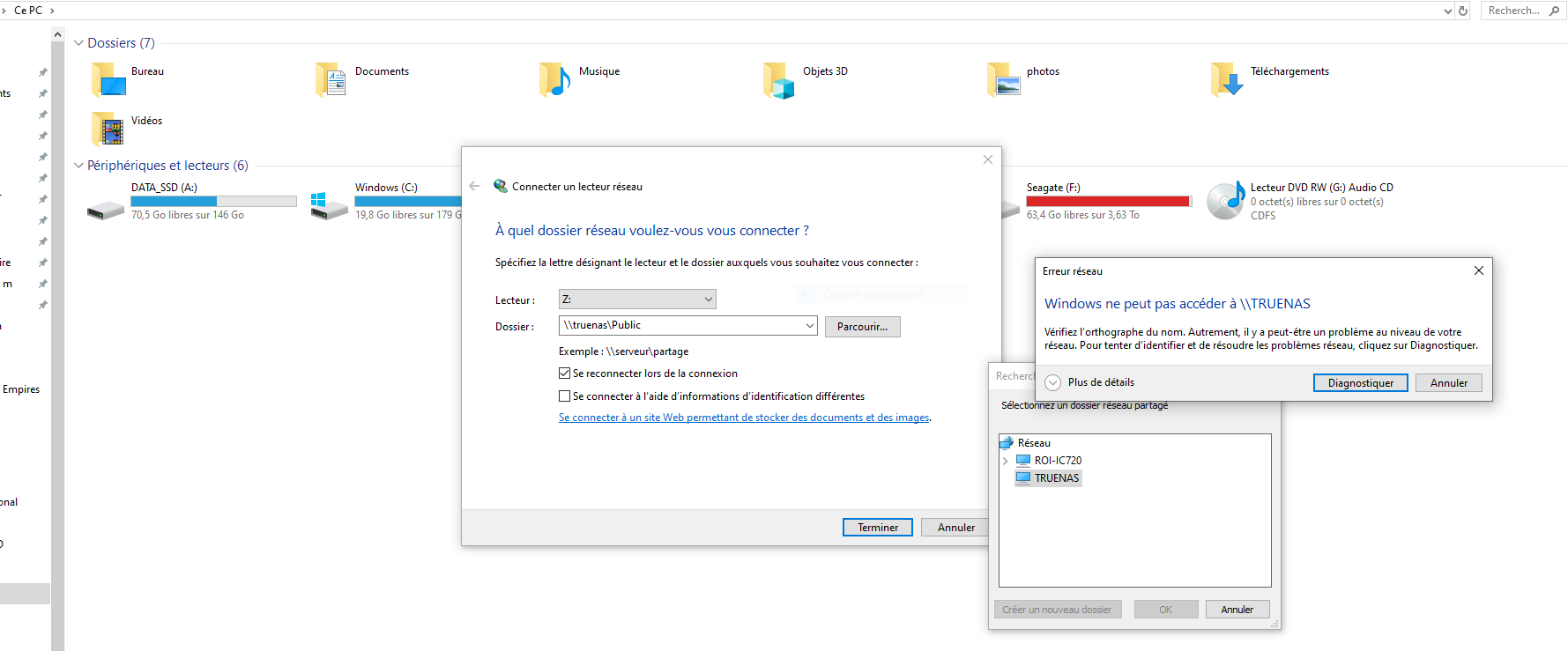
Task: Open the web storage site connection link
Action: coord(744,418)
